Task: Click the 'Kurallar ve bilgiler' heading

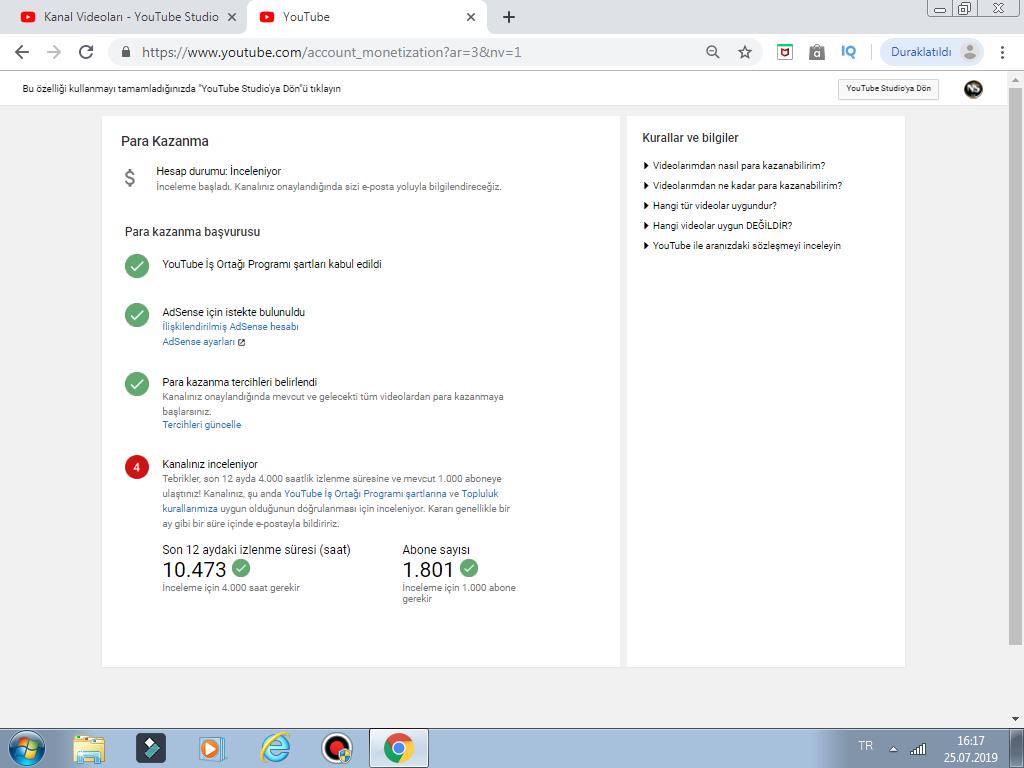Action: point(690,138)
